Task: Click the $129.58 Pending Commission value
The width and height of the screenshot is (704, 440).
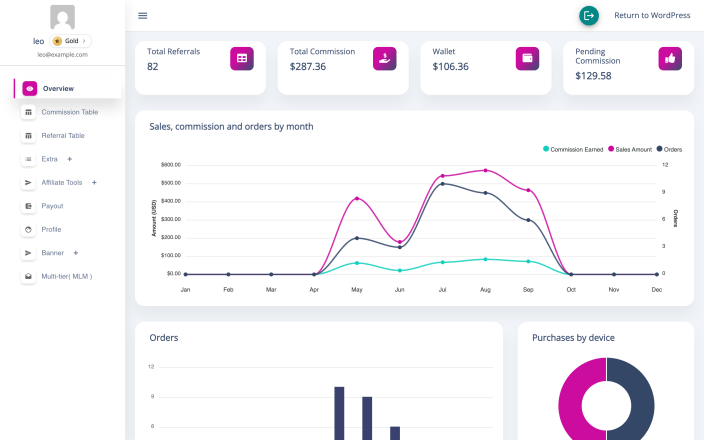Action: tap(593, 76)
